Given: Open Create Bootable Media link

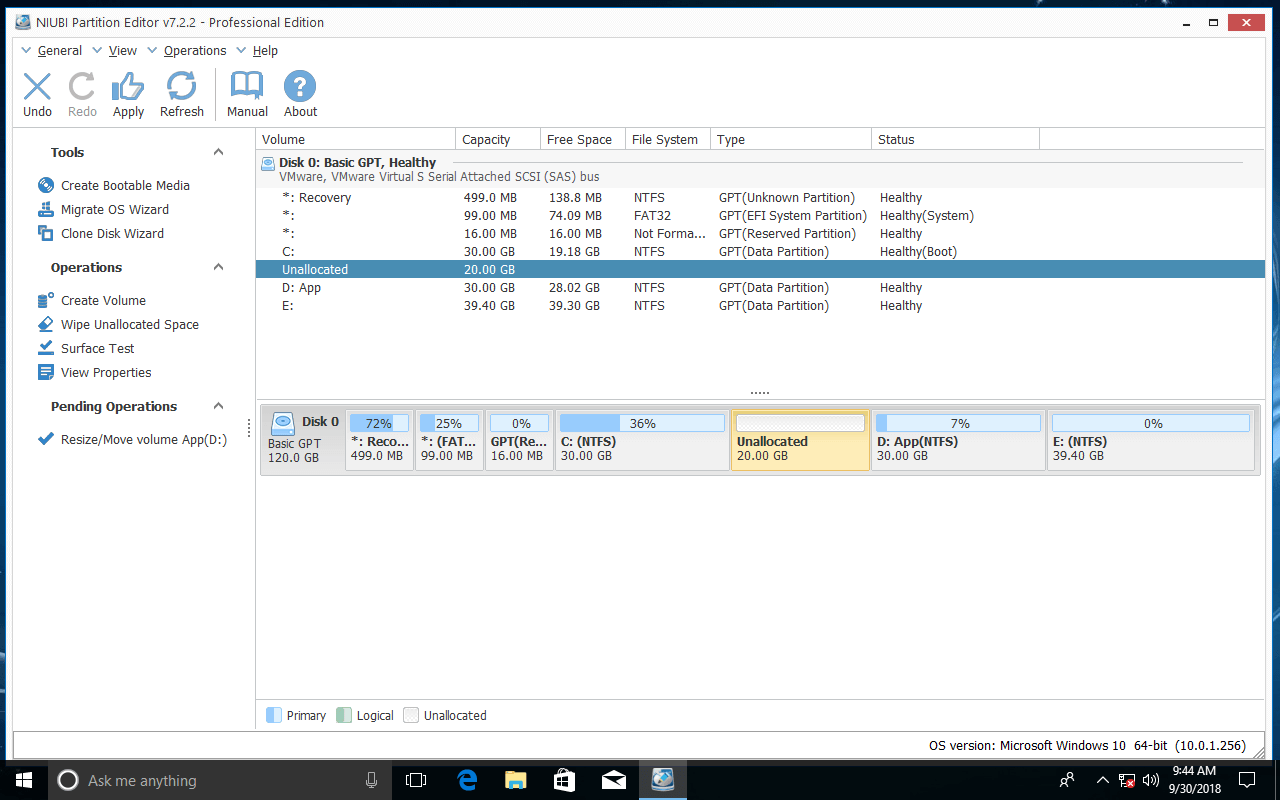Looking at the screenshot, I should [x=125, y=185].
